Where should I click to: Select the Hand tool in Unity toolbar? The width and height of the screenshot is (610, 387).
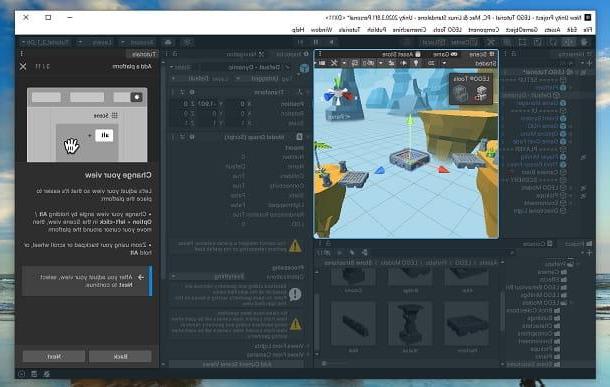[x=584, y=42]
